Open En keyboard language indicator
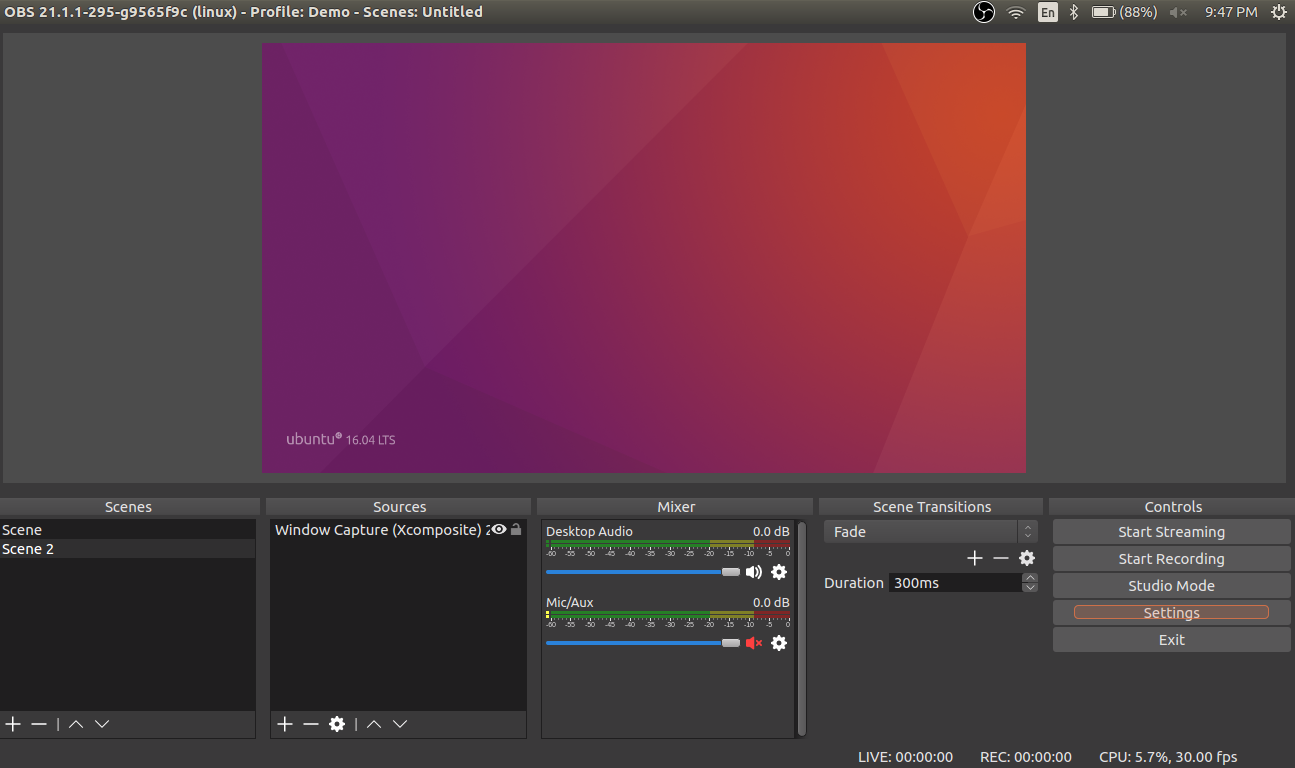Viewport: 1295px width, 768px height. click(1047, 12)
